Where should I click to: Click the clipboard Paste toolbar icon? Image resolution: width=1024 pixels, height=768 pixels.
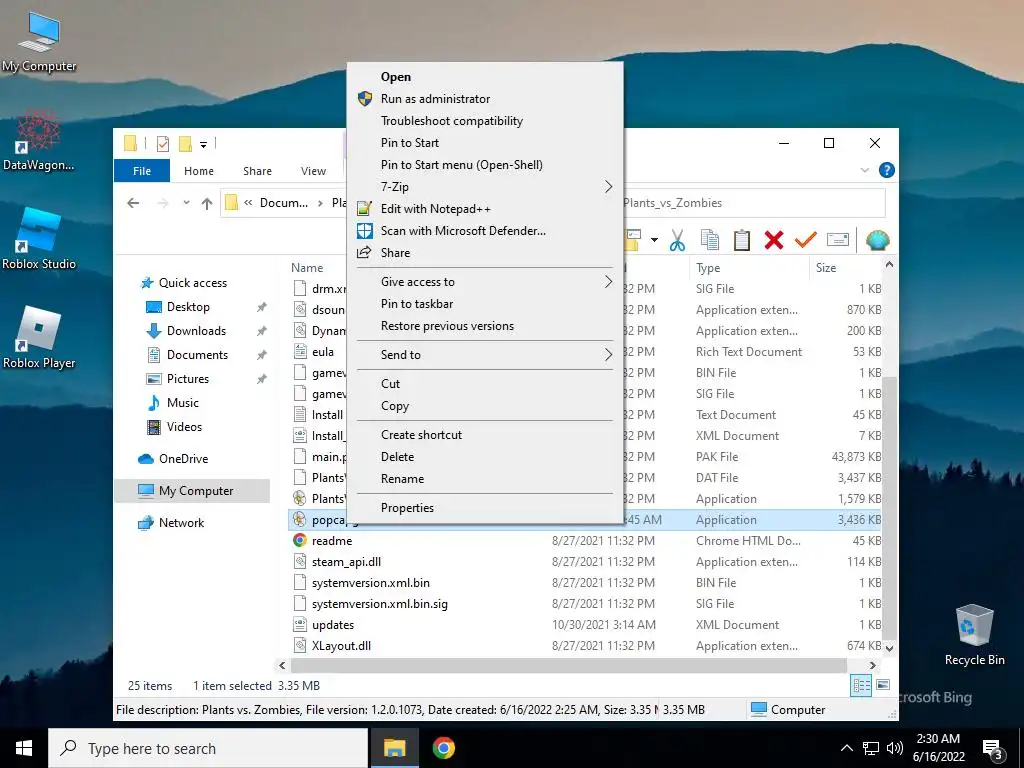point(741,240)
